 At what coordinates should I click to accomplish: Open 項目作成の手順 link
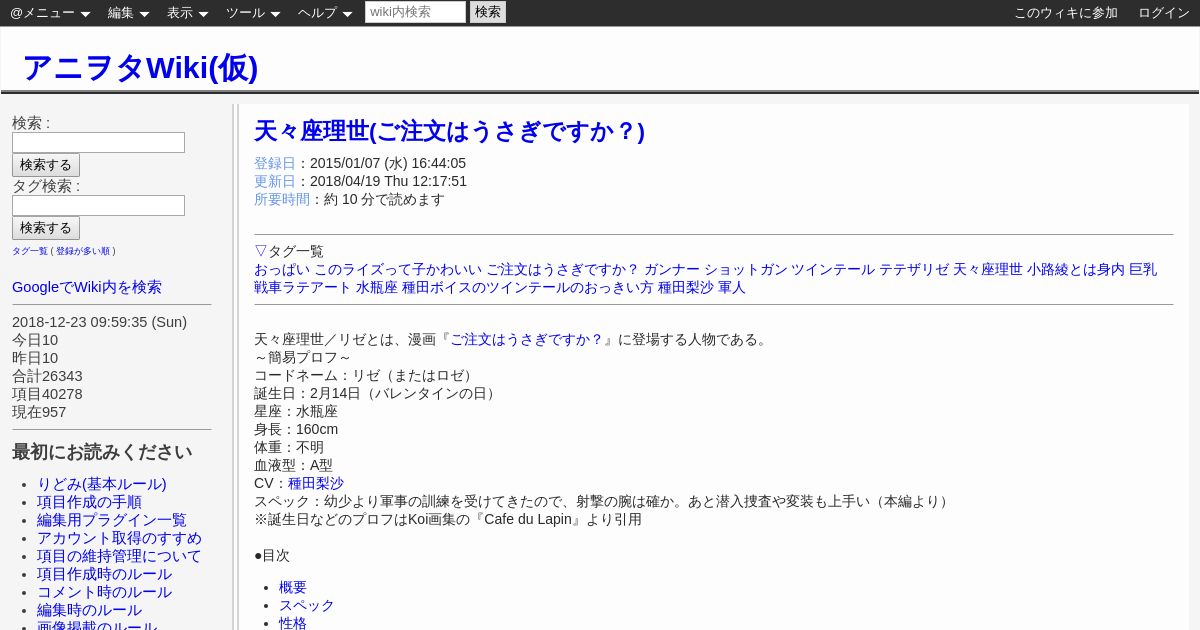(x=89, y=502)
